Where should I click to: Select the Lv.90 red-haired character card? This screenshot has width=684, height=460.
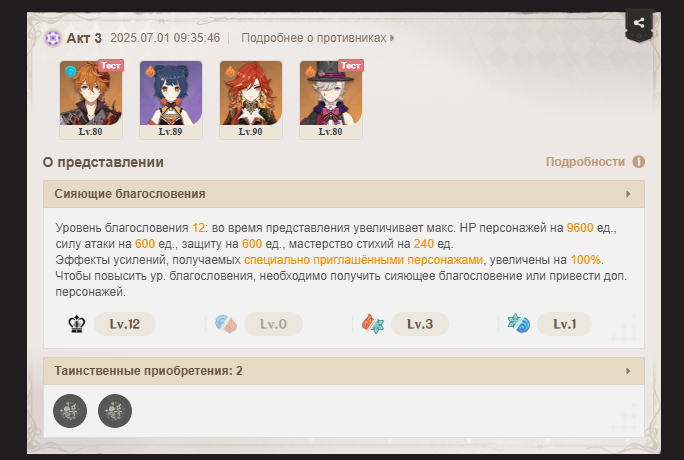pyautogui.click(x=251, y=100)
